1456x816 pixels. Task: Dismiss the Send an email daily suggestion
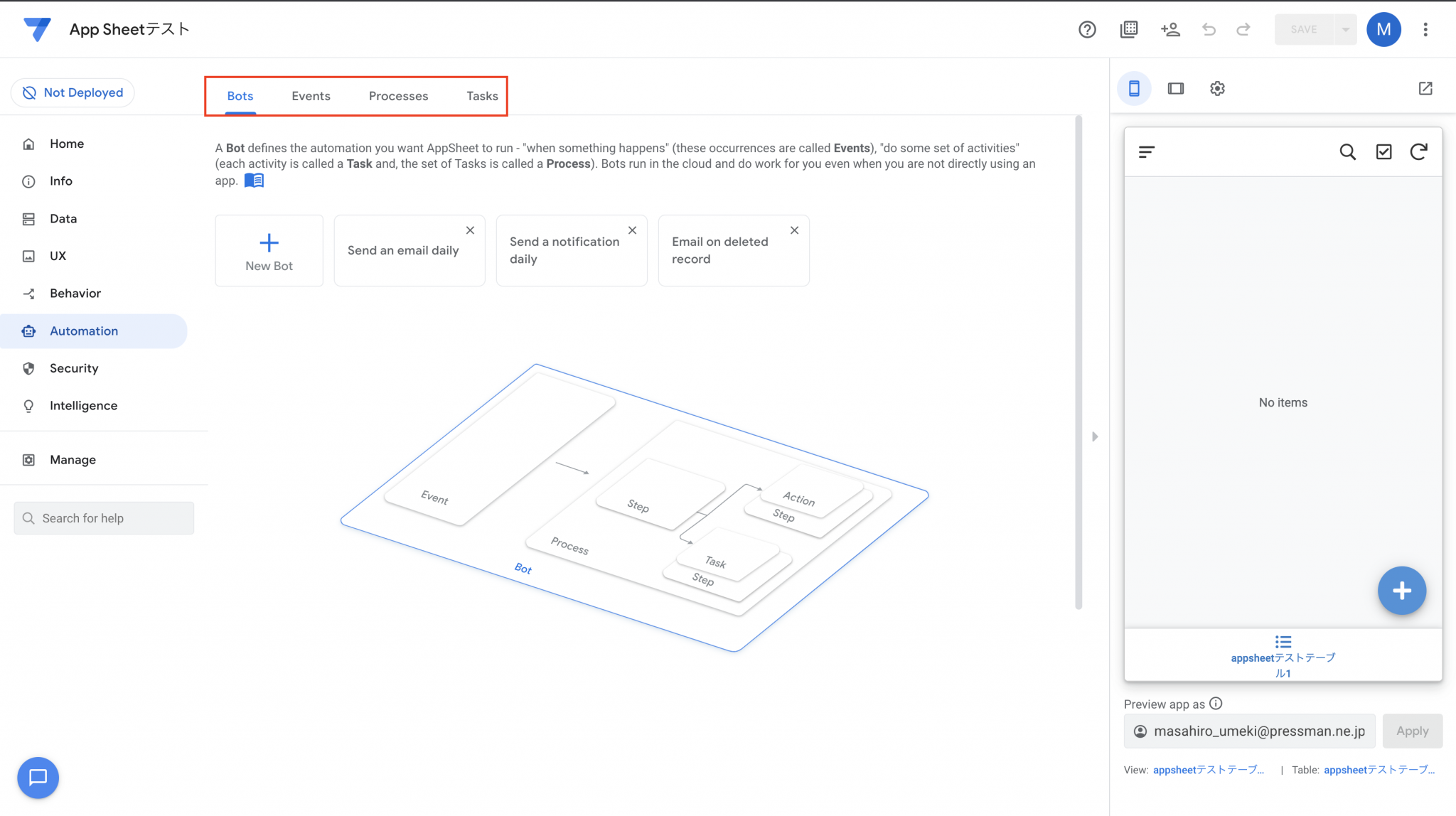point(470,230)
